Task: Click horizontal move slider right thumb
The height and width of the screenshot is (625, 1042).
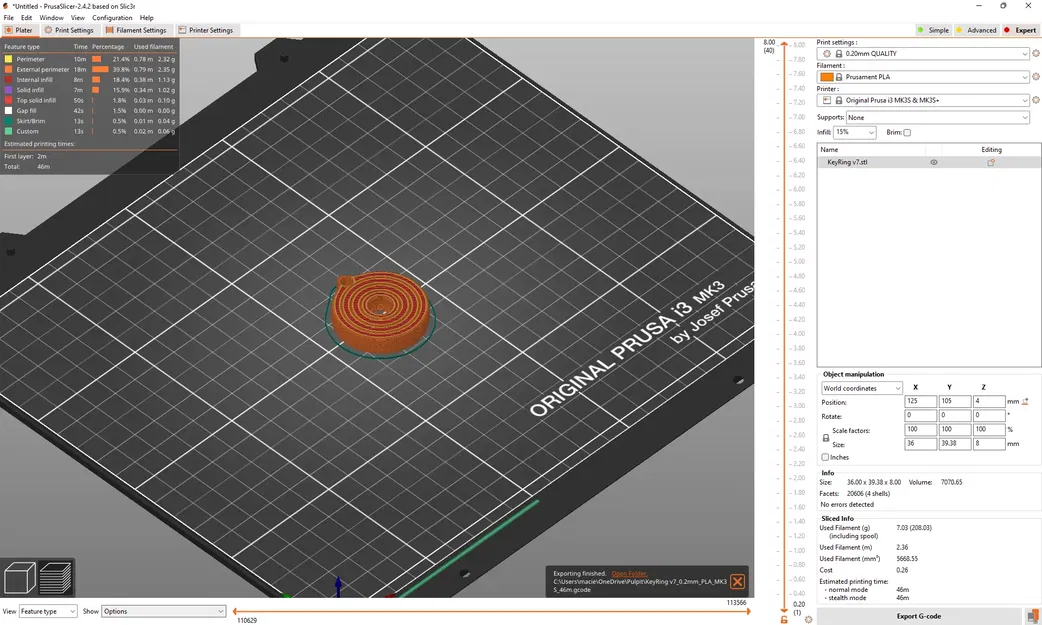Action: click(x=748, y=611)
